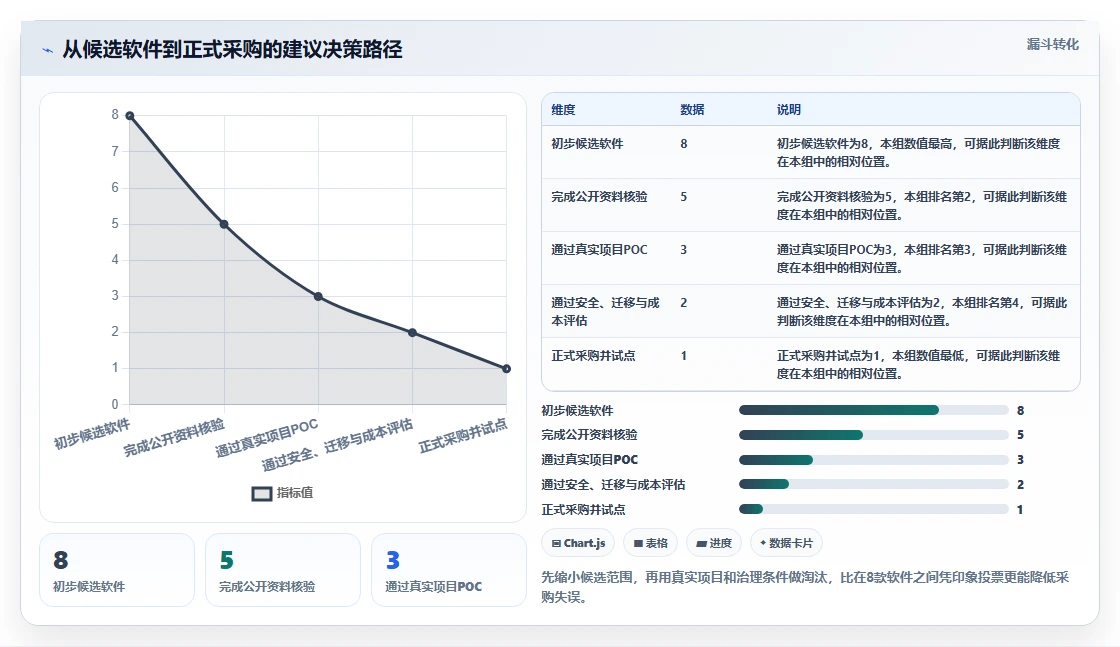
Task: Select the 进度 chip
Action: [714, 543]
